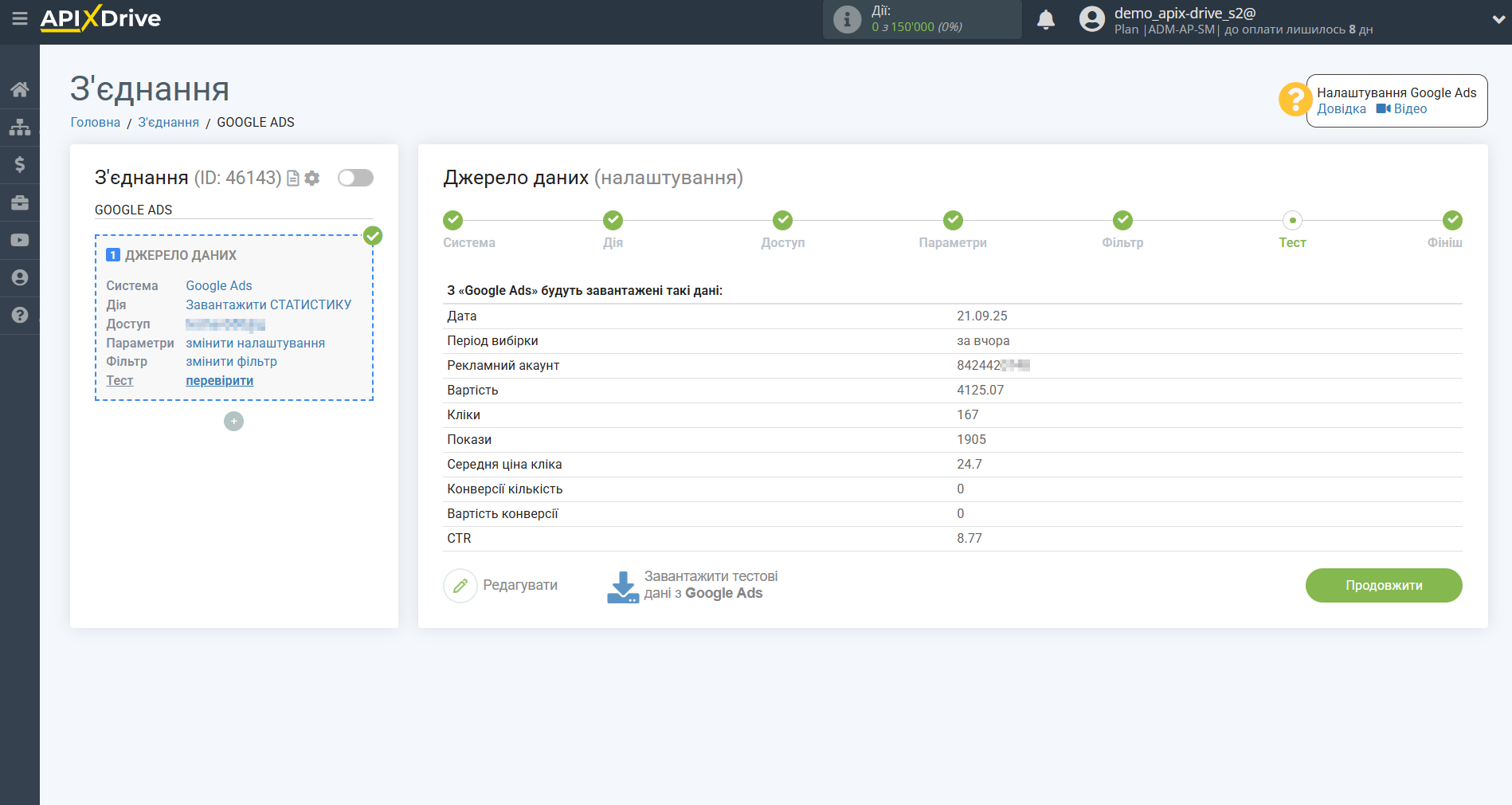Click the Редагувати edit button
Viewport: 1512px width, 805px height.
tap(501, 586)
